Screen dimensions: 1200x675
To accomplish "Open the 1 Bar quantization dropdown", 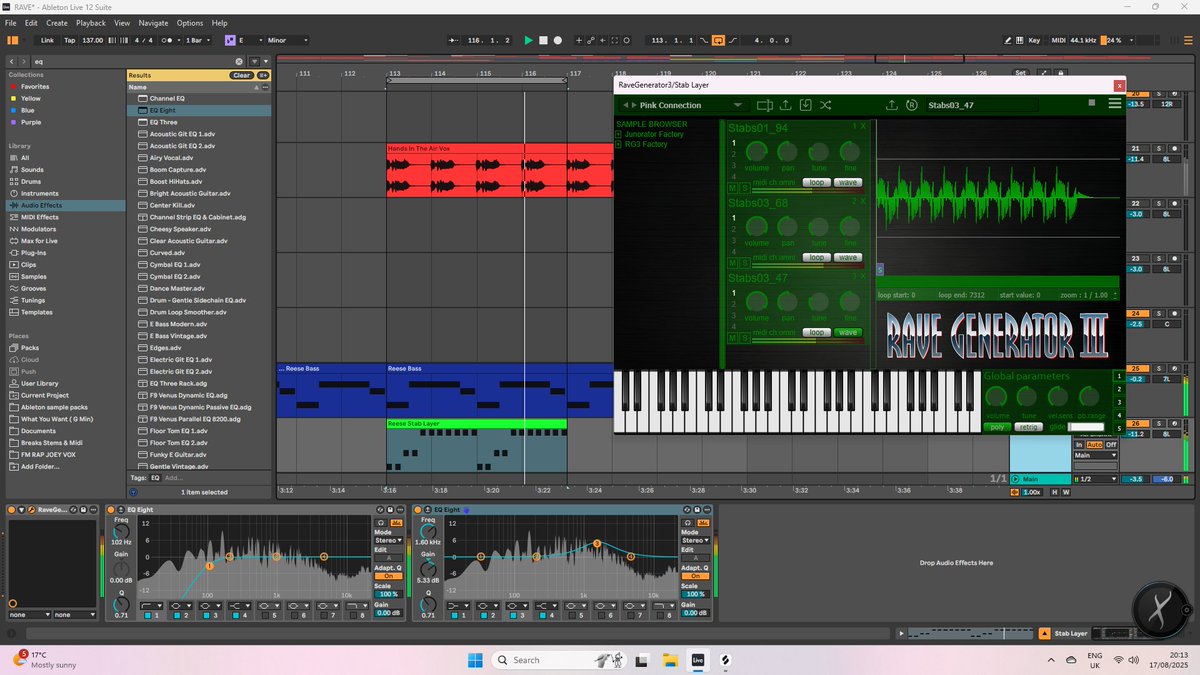I will pos(199,40).
